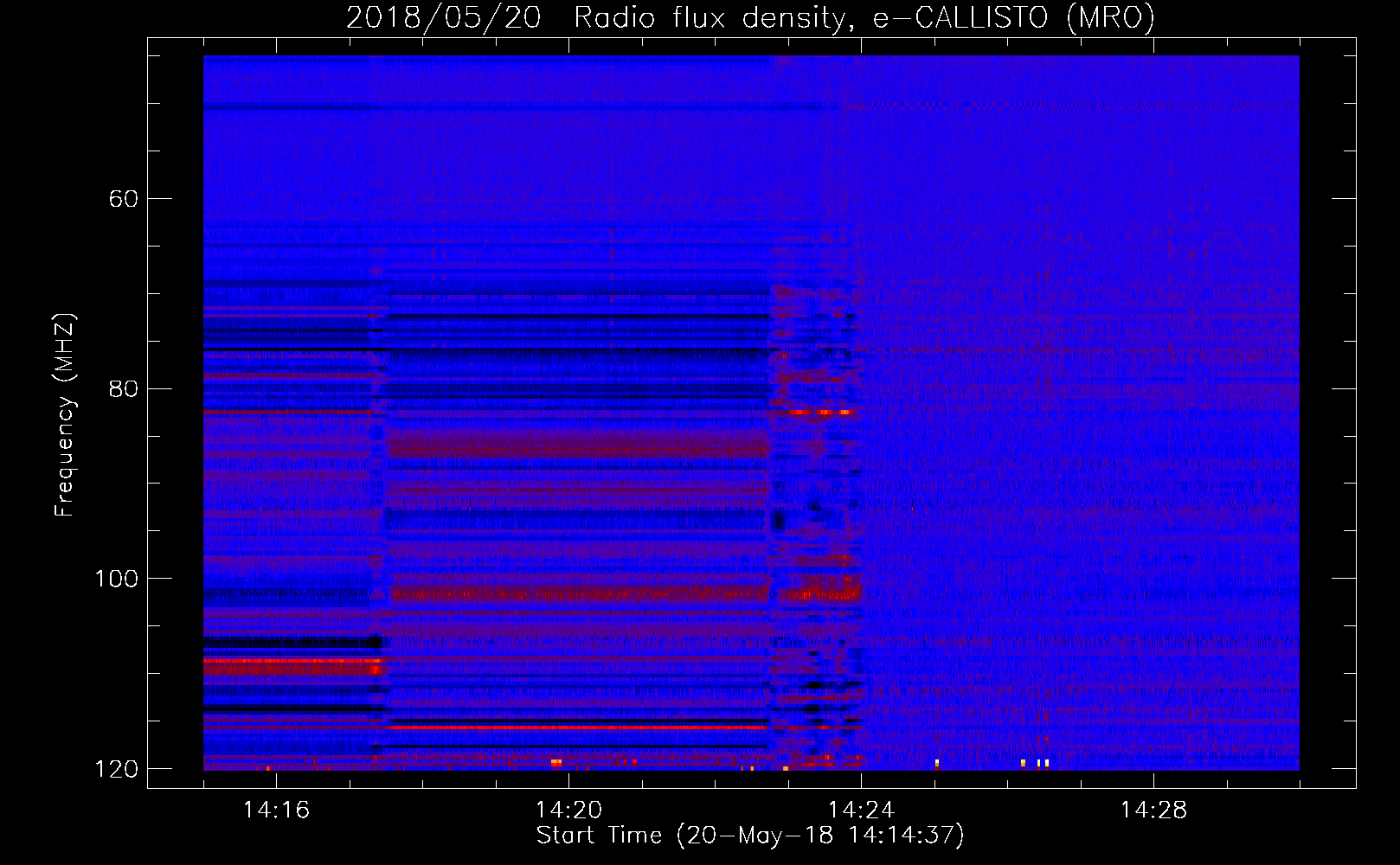Select the 14:16 time tick label

pos(276,810)
